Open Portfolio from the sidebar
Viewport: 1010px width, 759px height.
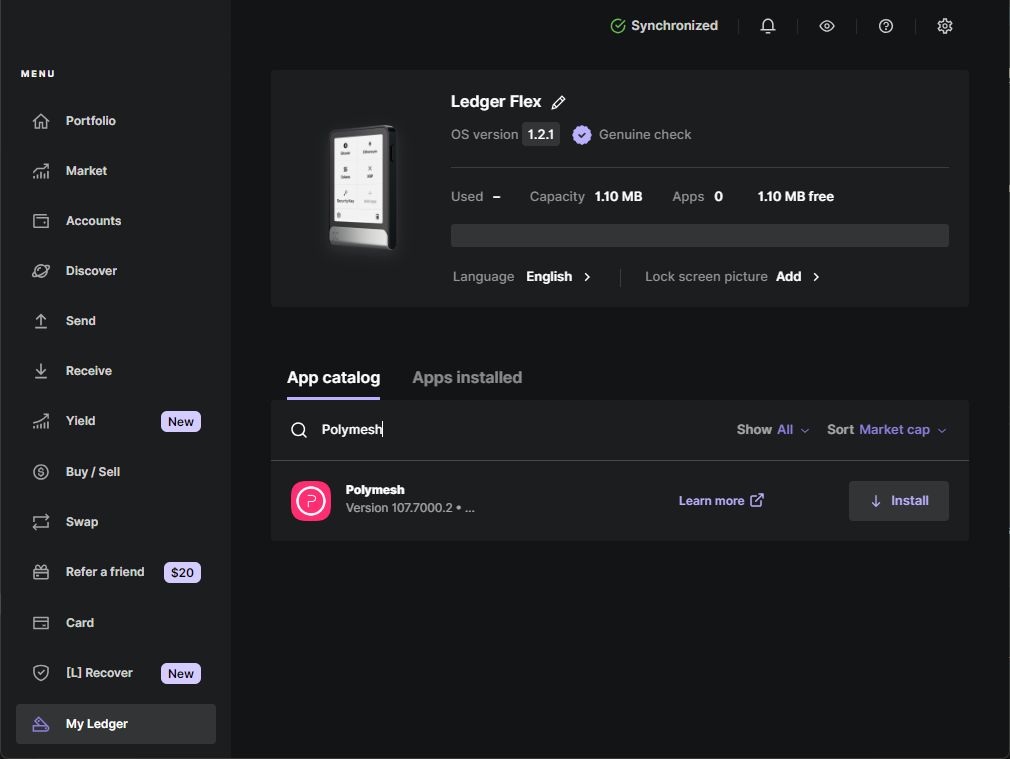[90, 121]
